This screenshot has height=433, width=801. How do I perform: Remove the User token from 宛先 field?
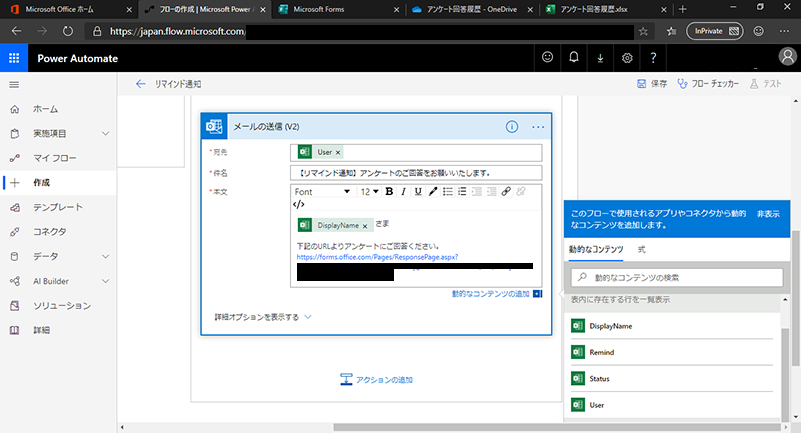(338, 152)
